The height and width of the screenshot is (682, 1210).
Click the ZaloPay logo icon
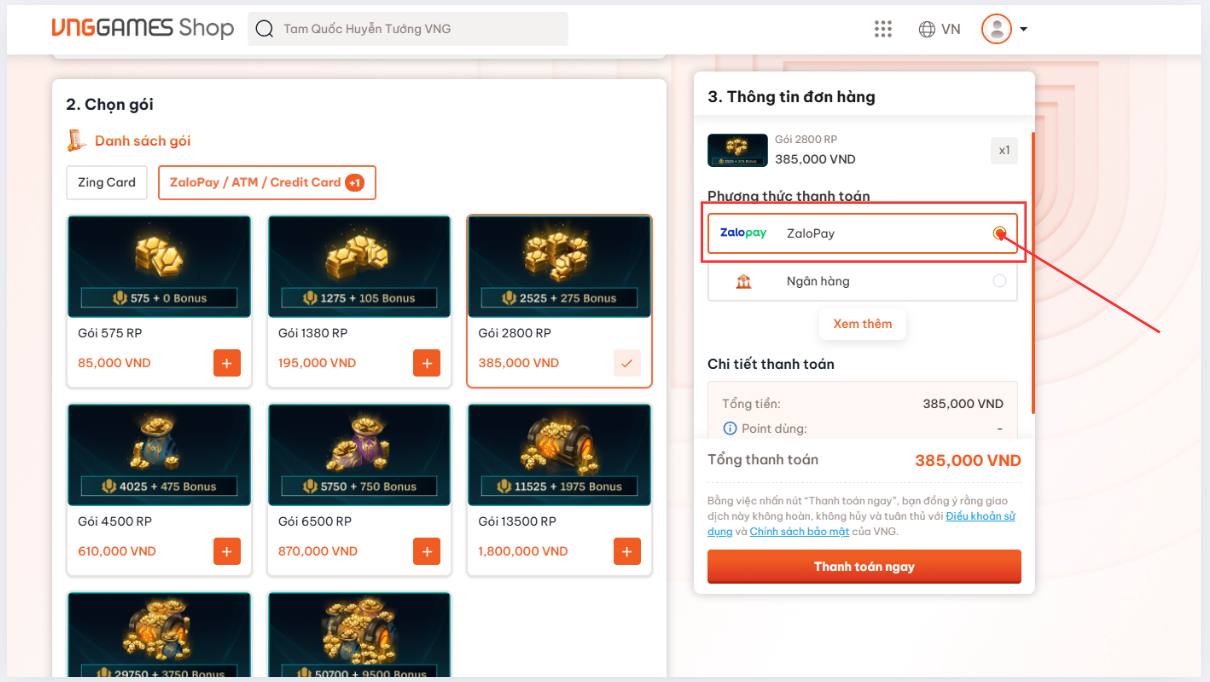743,233
